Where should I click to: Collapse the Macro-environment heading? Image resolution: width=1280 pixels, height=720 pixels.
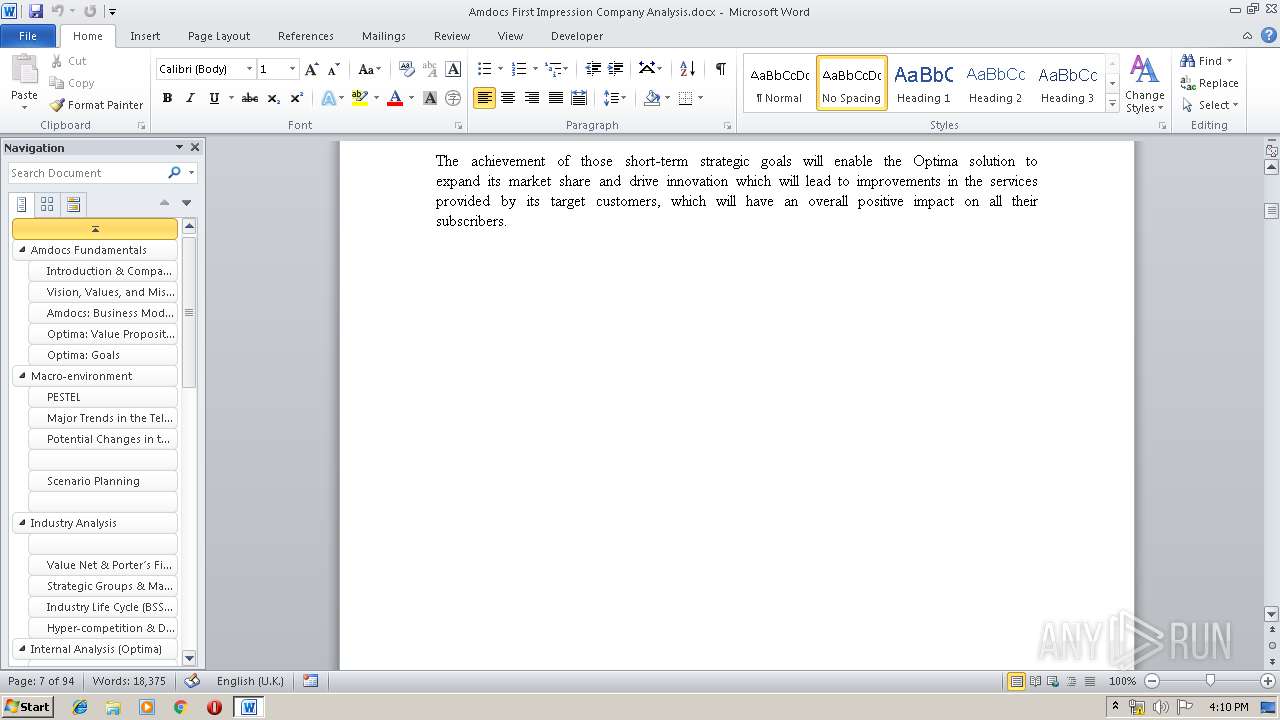22,376
